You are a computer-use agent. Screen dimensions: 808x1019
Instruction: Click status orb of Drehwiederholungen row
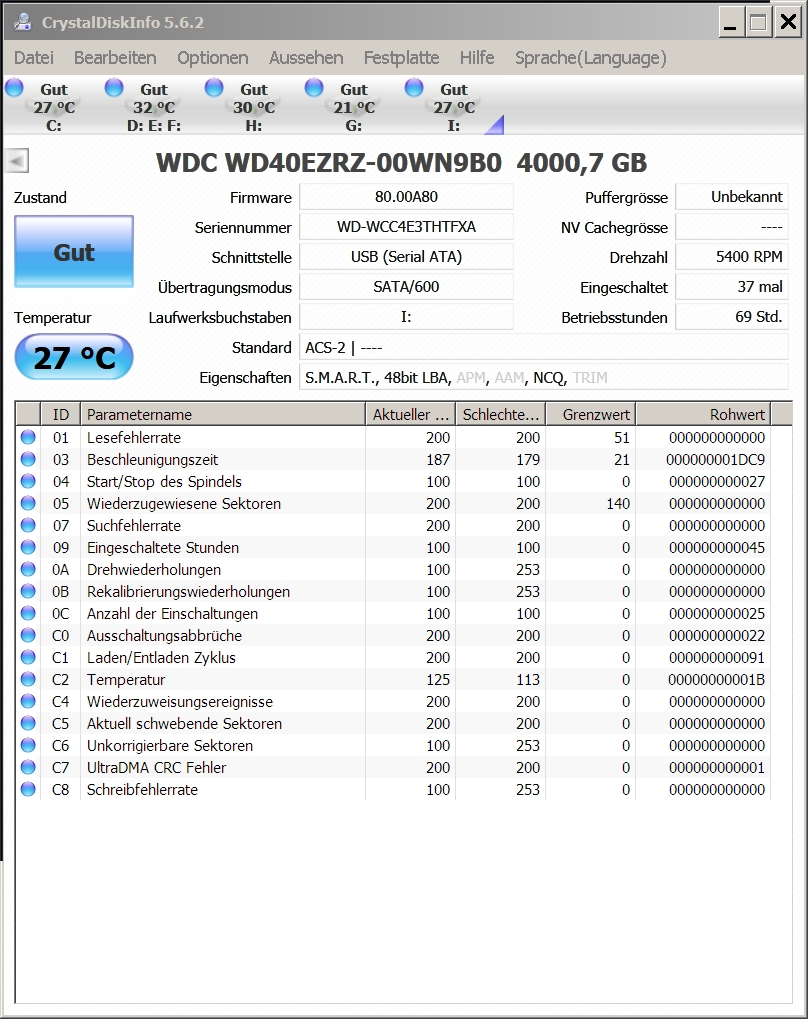coord(28,569)
